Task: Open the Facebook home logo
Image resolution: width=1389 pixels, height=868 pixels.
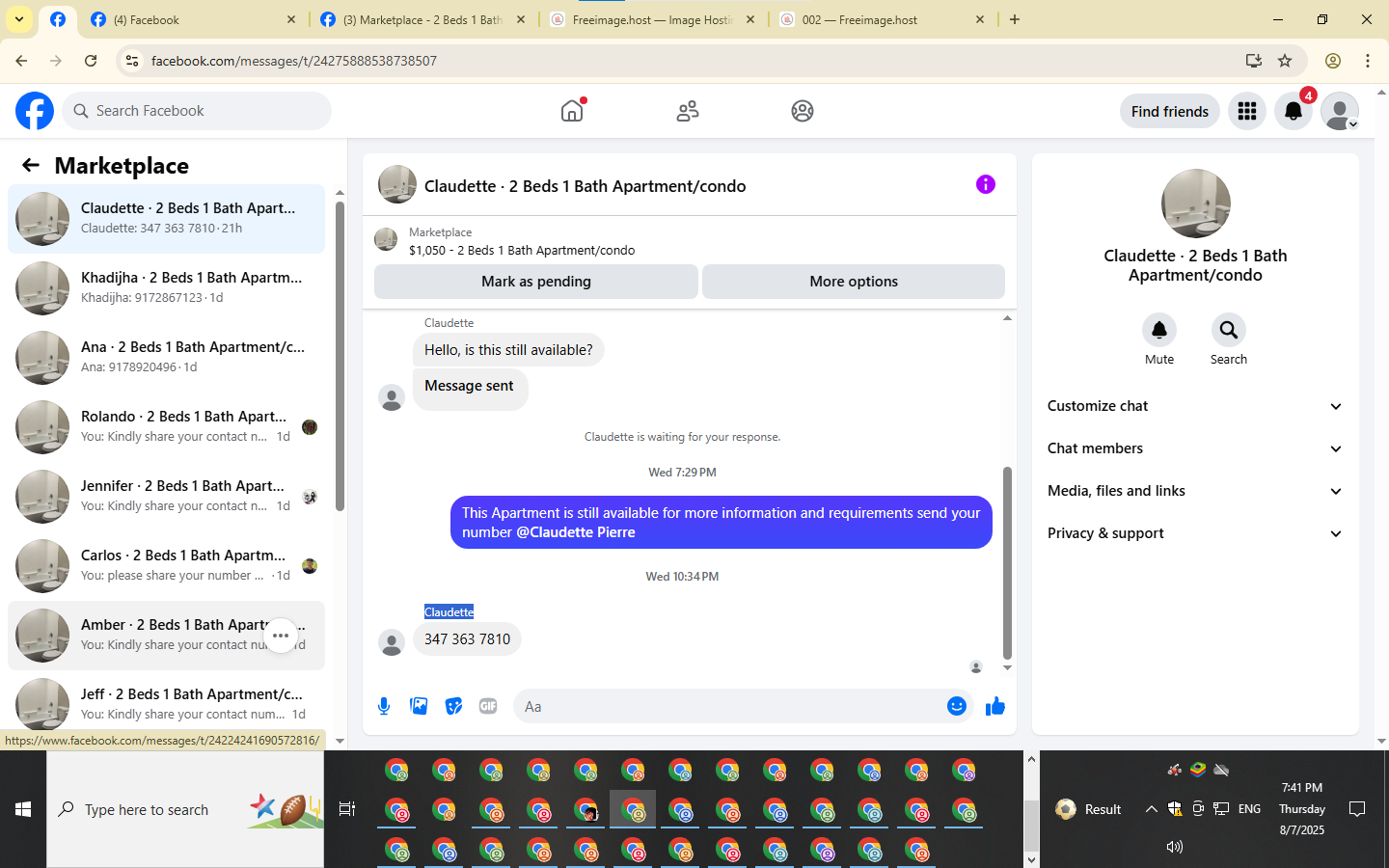Action: (35, 111)
